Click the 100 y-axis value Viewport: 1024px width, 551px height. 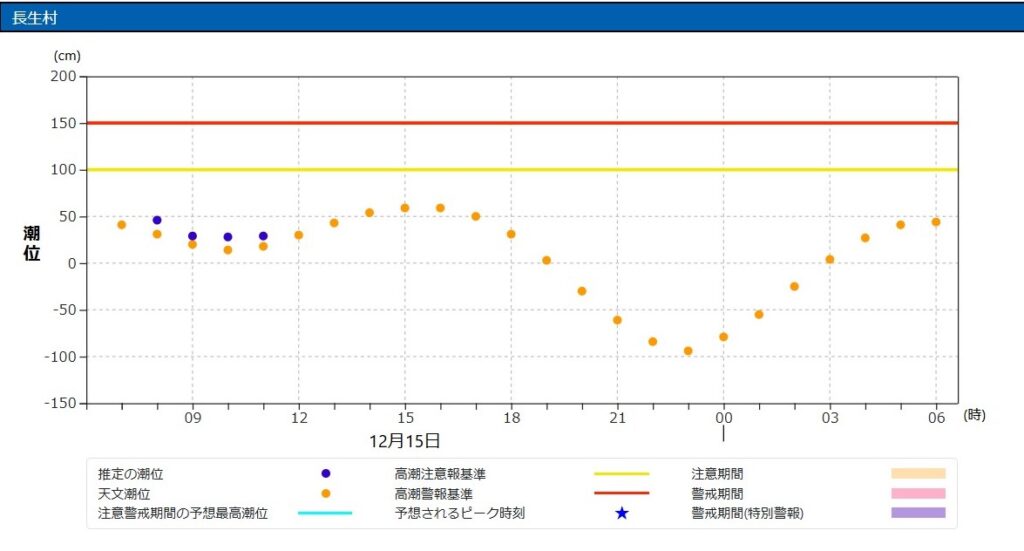(63, 170)
